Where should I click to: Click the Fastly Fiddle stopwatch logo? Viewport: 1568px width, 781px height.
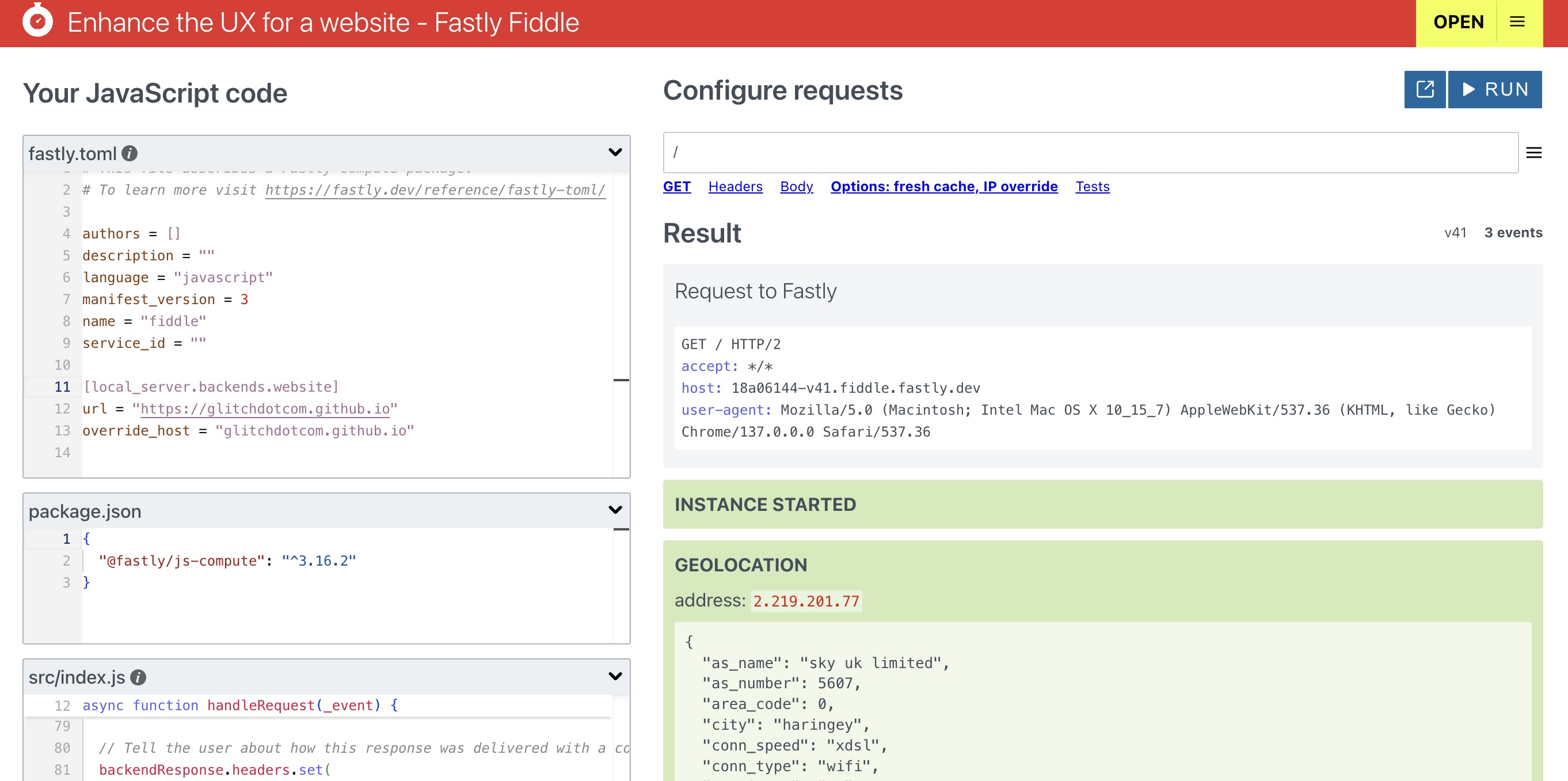(38, 21)
